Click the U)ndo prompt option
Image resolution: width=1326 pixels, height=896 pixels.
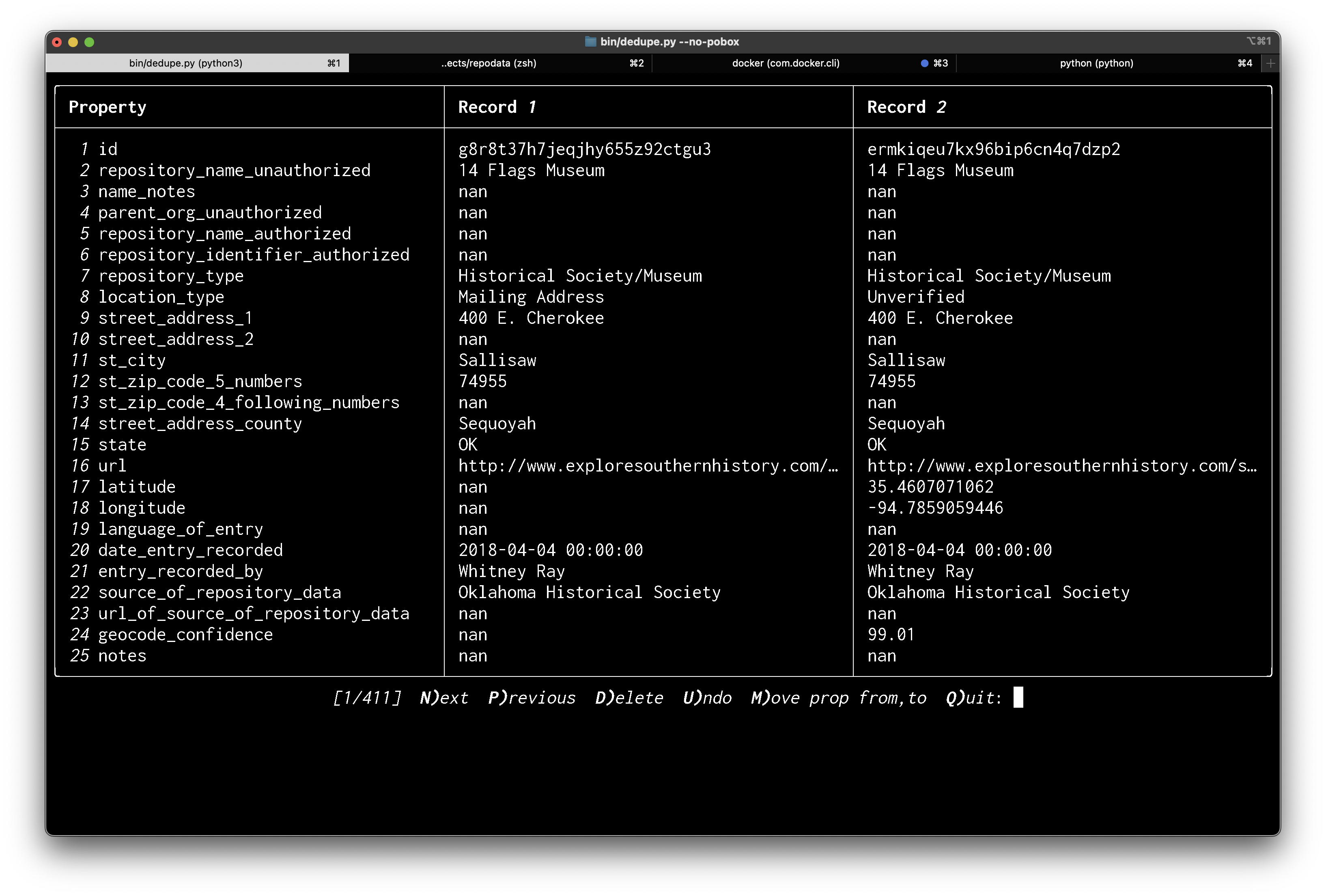(x=707, y=698)
